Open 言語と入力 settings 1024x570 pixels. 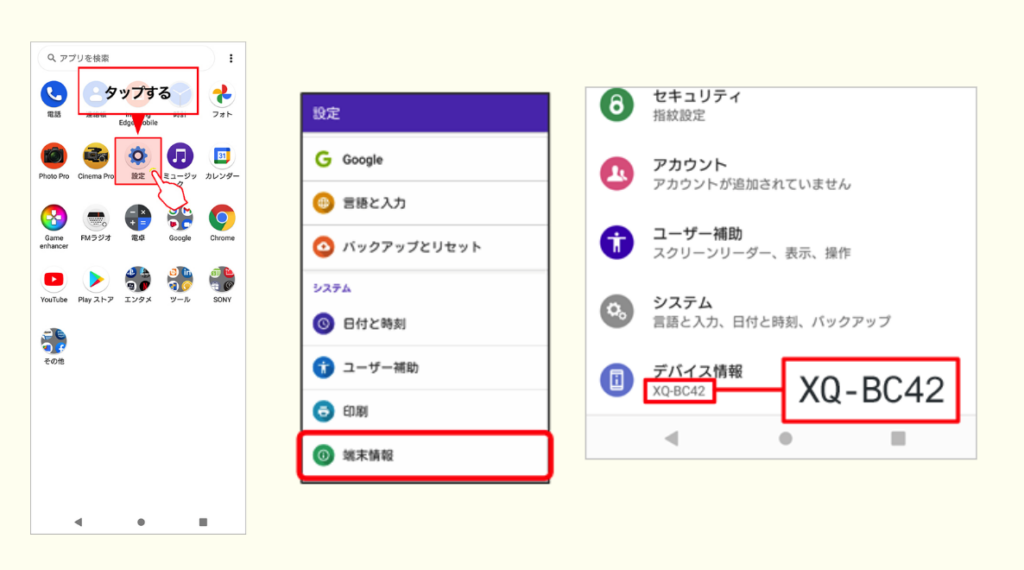[x=425, y=203]
